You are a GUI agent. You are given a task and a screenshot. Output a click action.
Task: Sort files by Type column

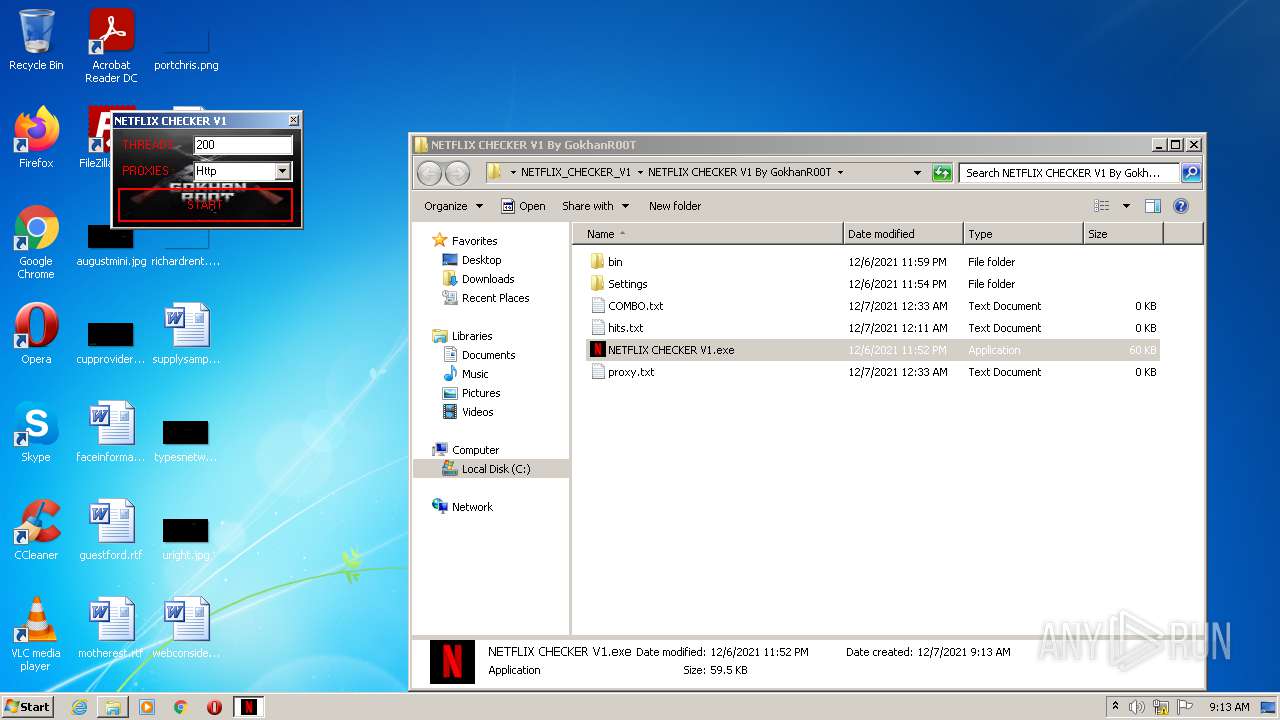coord(1023,234)
